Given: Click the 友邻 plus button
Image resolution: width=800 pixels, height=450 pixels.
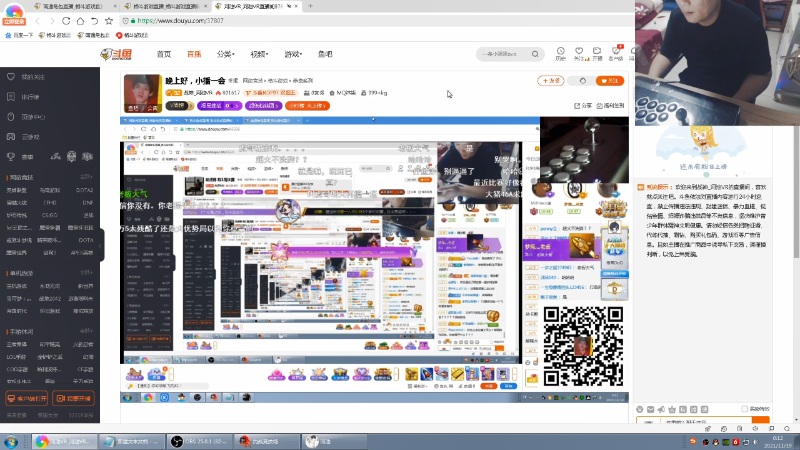Looking at the screenshot, I should [551, 81].
